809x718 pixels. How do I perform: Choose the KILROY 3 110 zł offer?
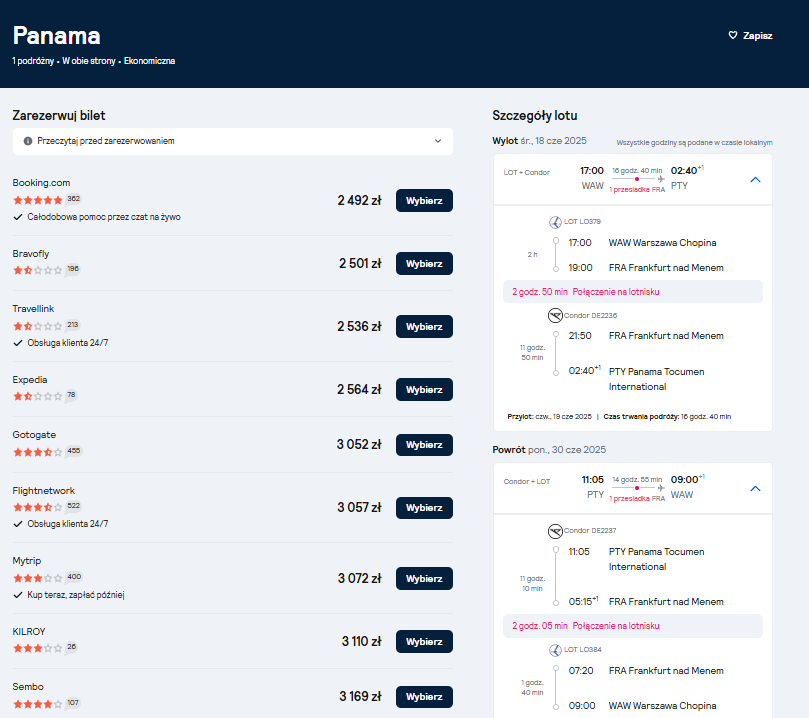(424, 642)
